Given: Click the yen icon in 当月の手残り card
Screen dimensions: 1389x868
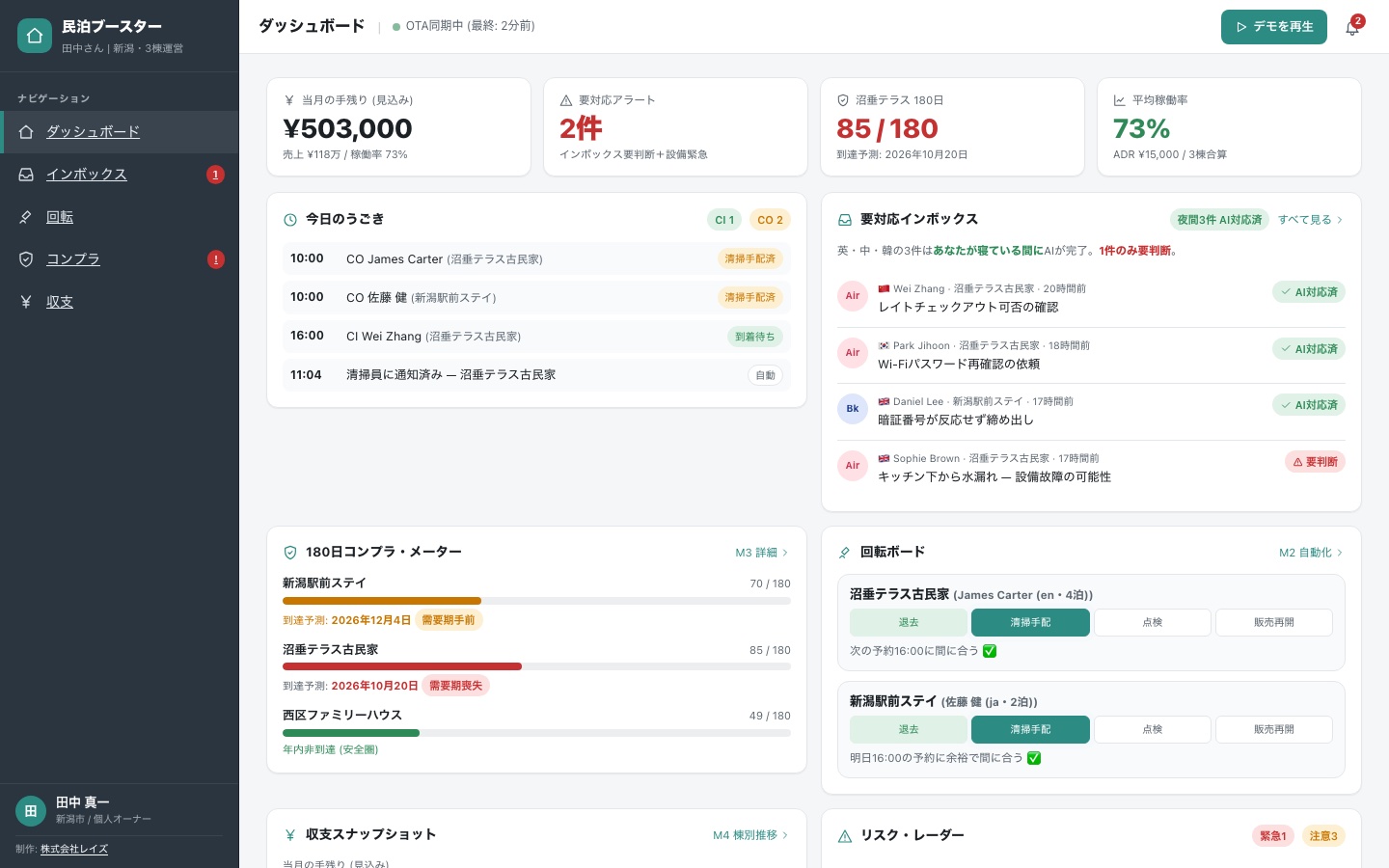Looking at the screenshot, I should pyautogui.click(x=289, y=100).
